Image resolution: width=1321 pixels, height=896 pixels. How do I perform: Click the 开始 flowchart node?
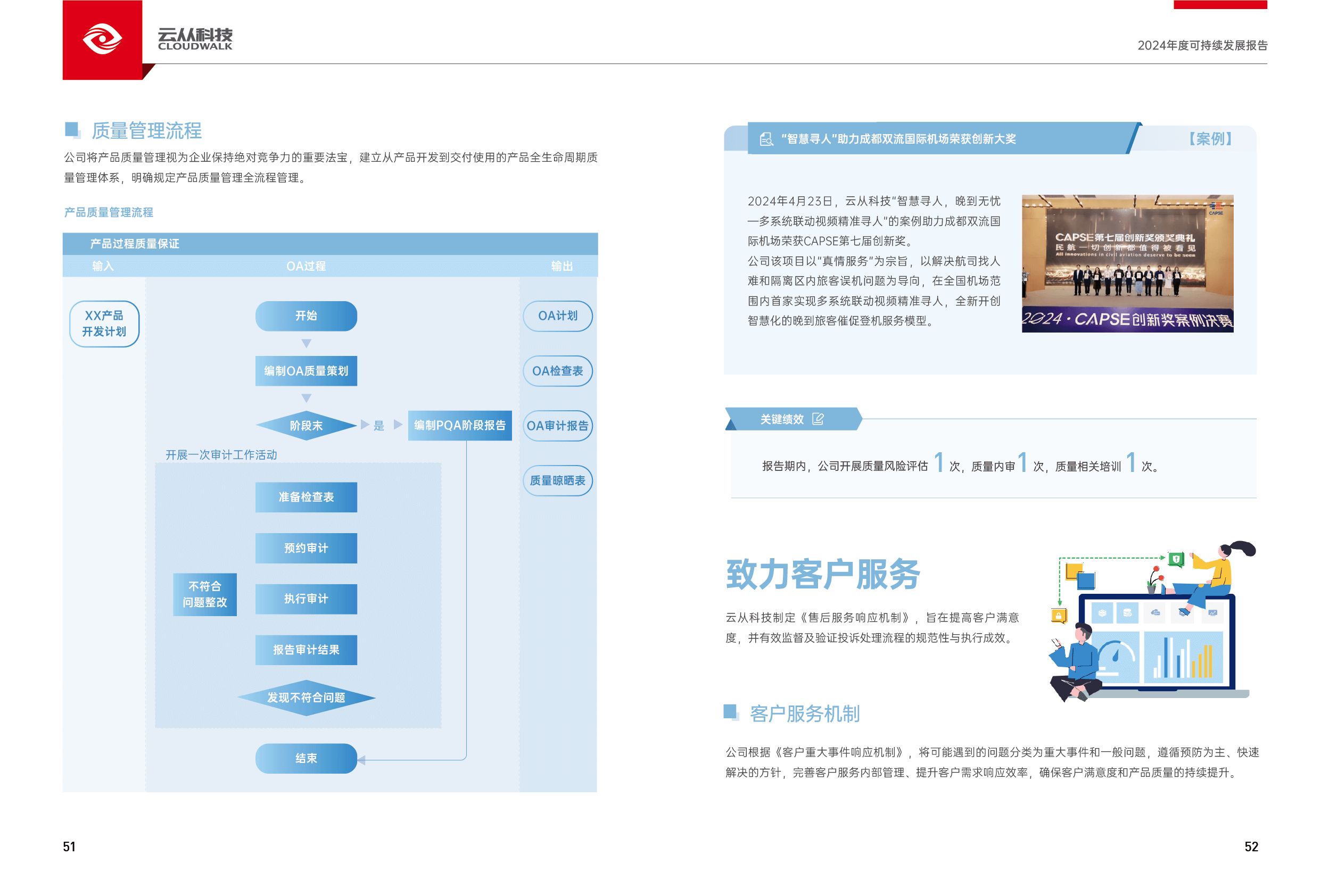tap(307, 316)
